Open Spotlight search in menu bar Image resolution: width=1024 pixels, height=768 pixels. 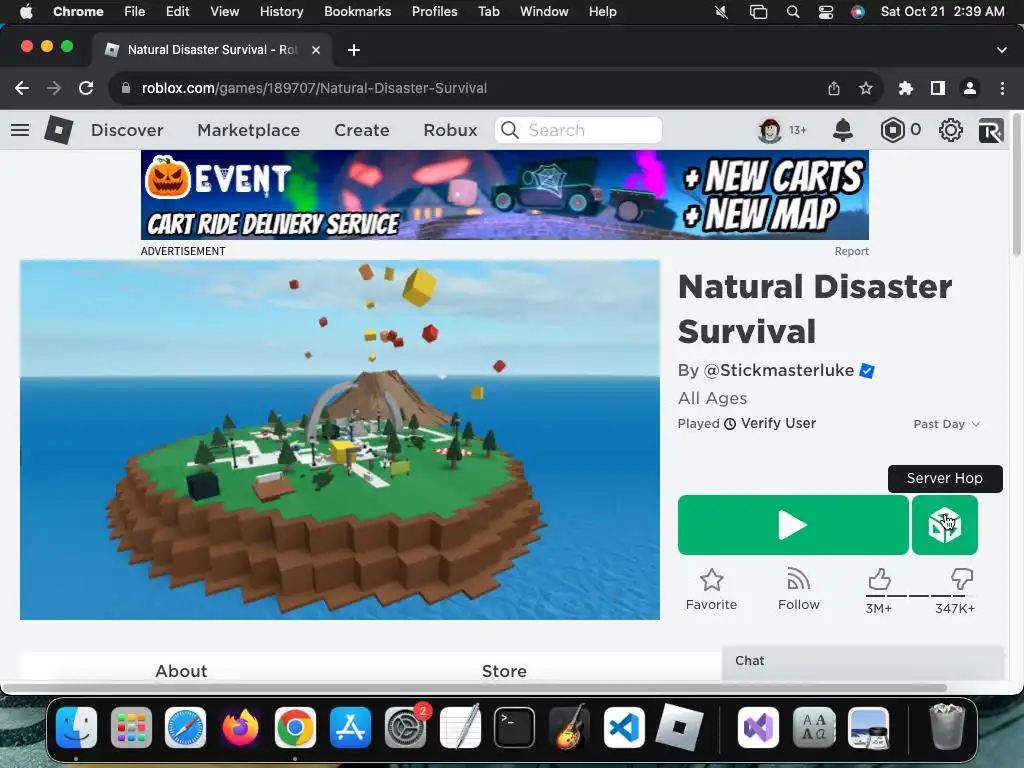[793, 12]
